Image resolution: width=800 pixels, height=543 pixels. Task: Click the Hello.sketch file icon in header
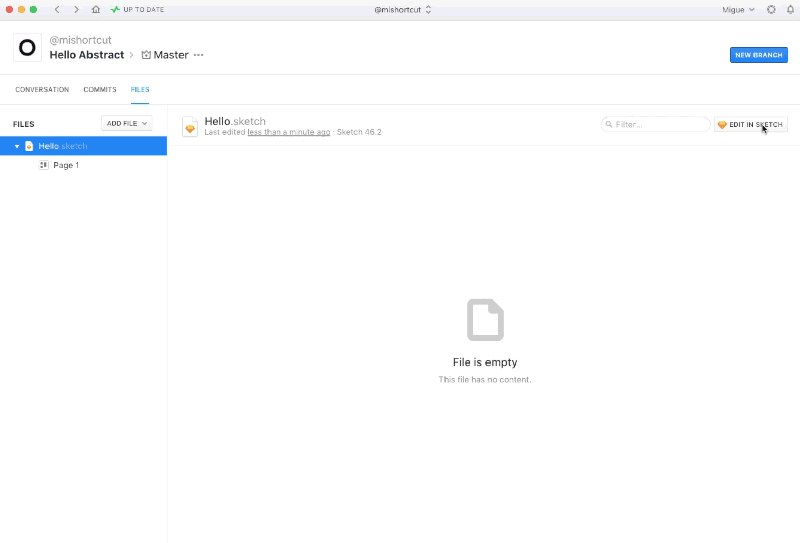190,127
